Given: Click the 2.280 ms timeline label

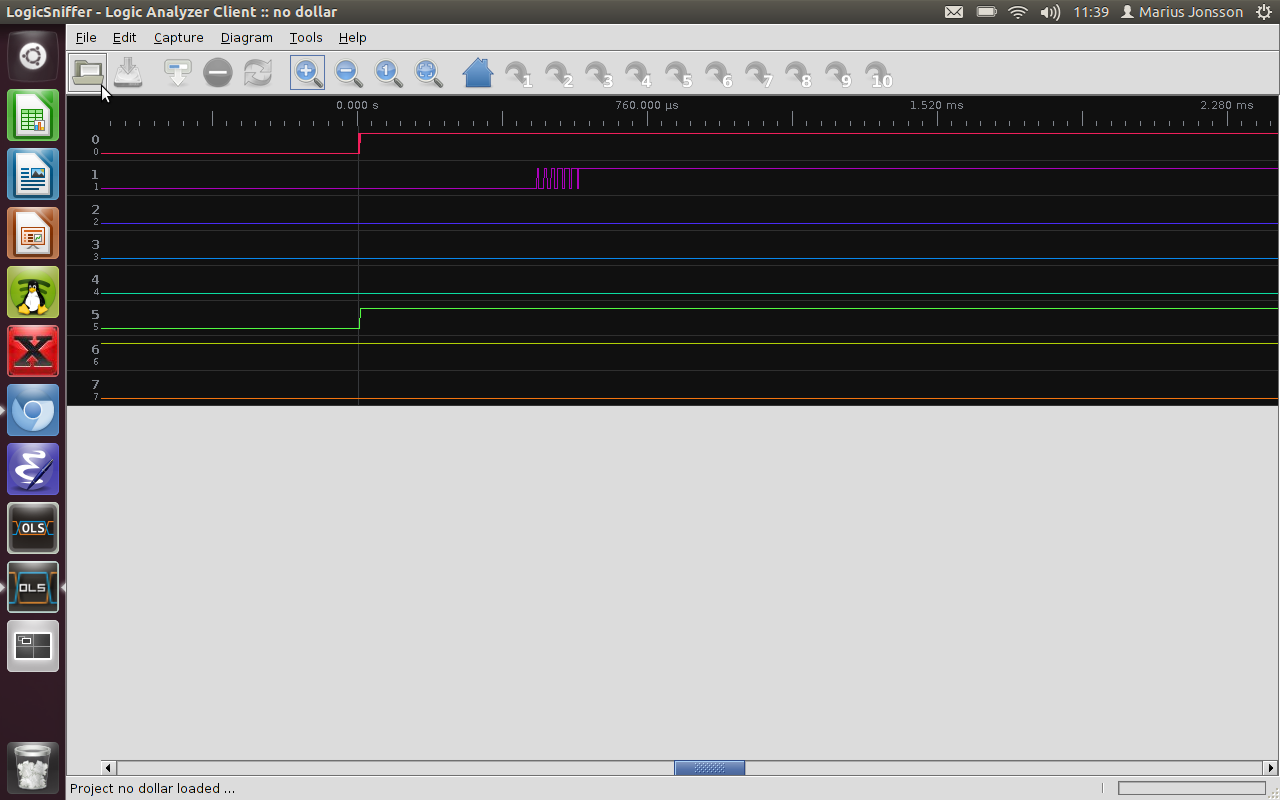Looking at the screenshot, I should [x=1227, y=105].
